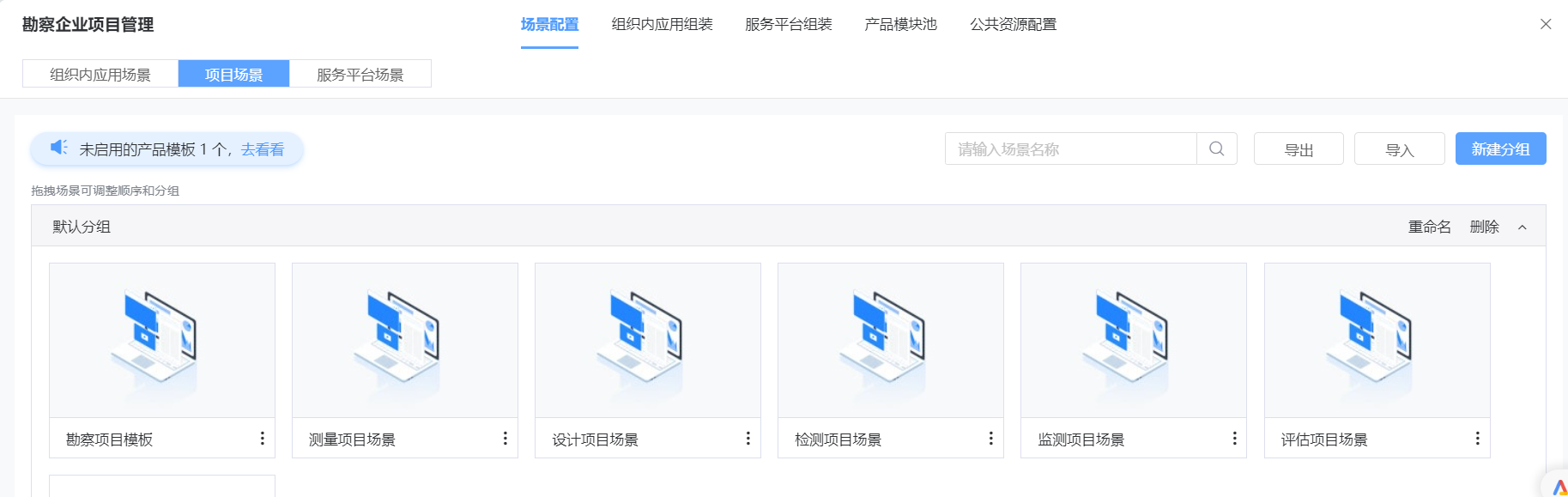
Task: Open more options for 设计项目场景
Action: 748,439
